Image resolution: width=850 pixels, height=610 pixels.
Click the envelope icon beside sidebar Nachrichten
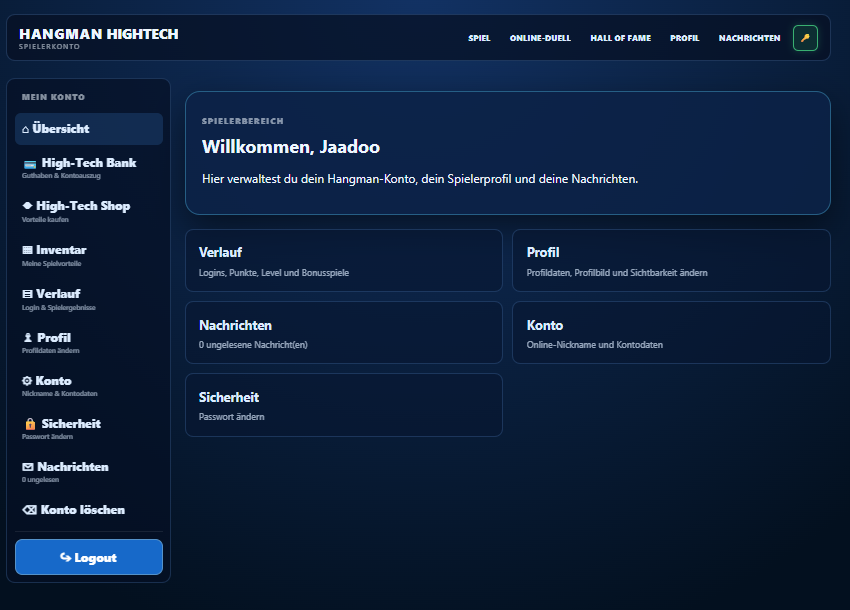(28, 467)
